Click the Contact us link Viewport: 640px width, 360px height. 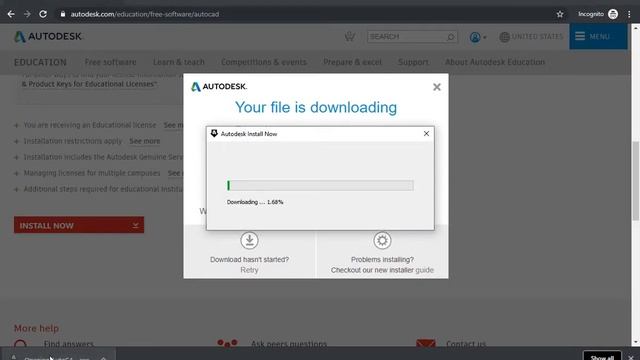click(x=466, y=344)
